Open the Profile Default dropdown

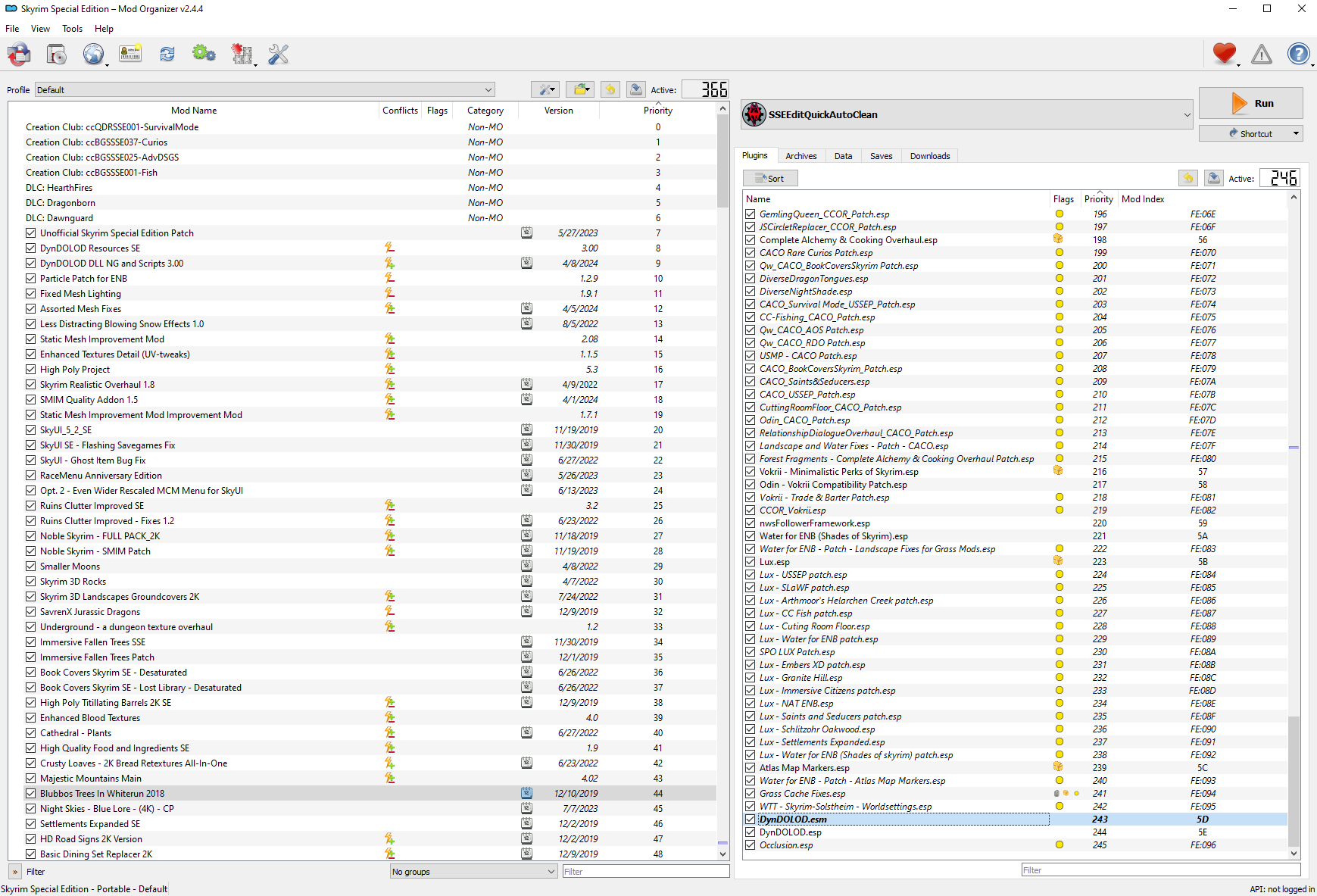265,89
